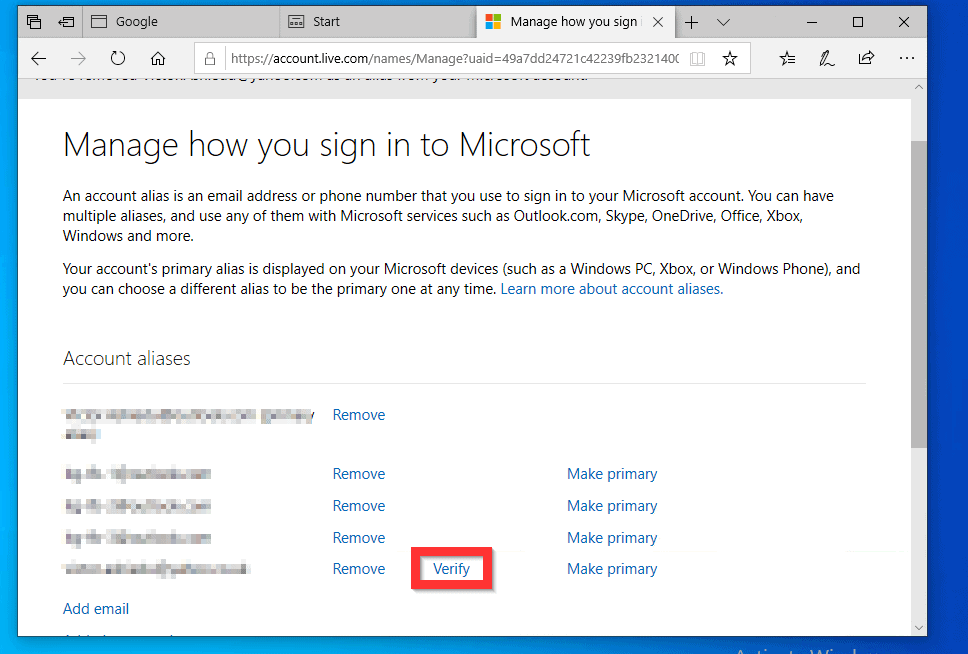Image resolution: width=968 pixels, height=654 pixels.
Task: Open Learn more about account aliases
Action: tap(611, 289)
